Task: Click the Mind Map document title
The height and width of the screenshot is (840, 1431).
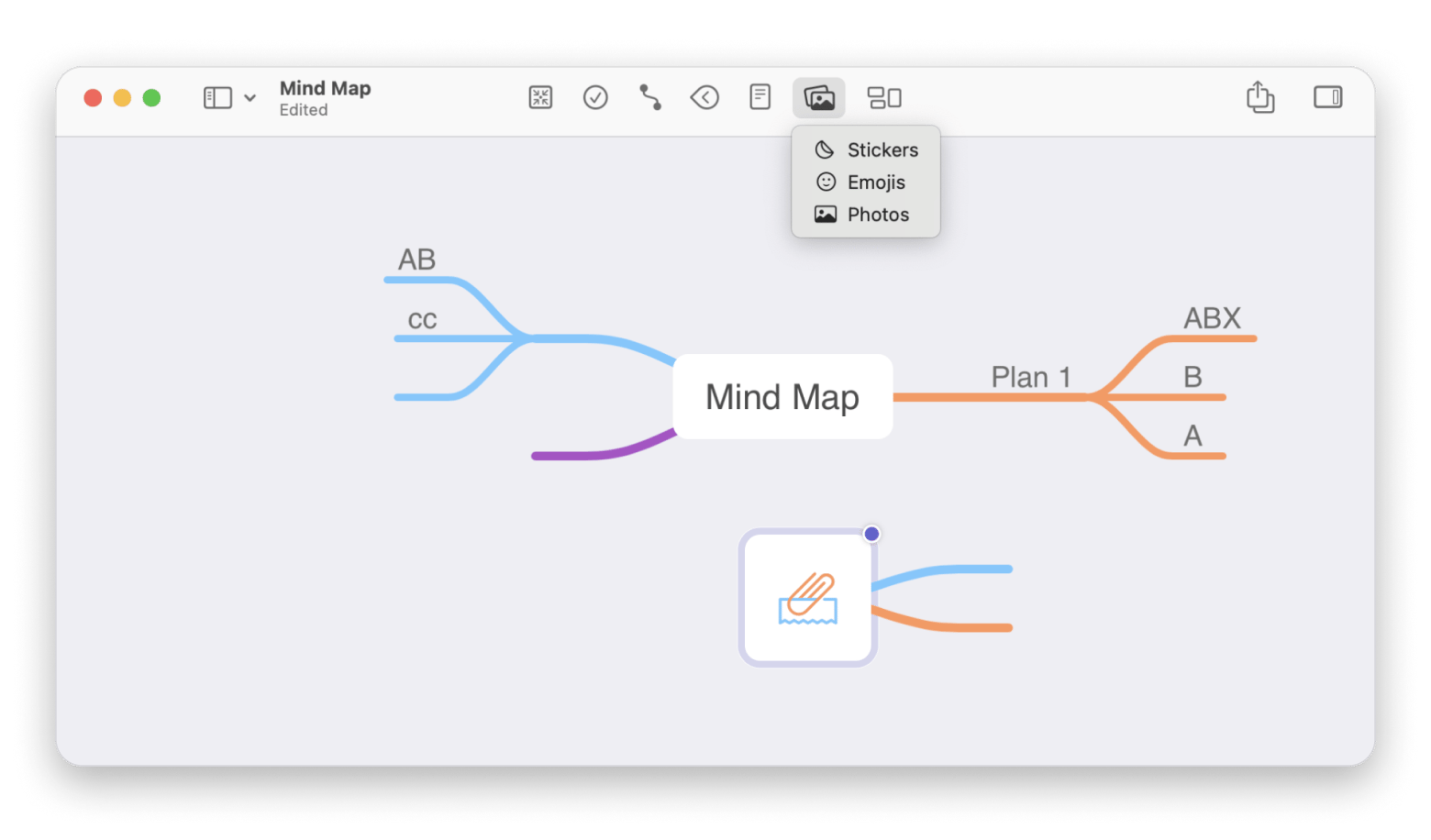Action: [x=325, y=88]
